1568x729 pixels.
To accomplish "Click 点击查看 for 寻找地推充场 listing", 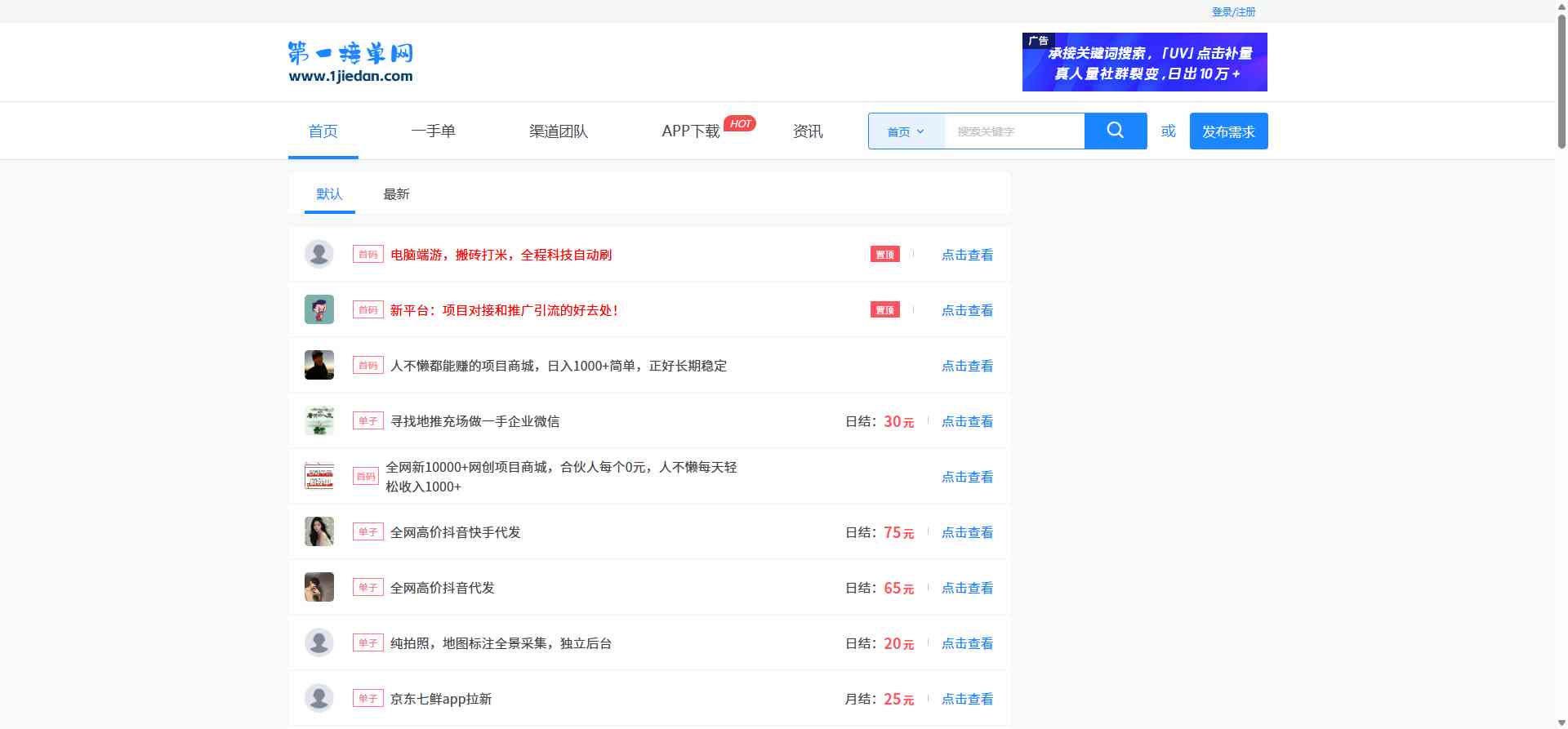I will 967,421.
